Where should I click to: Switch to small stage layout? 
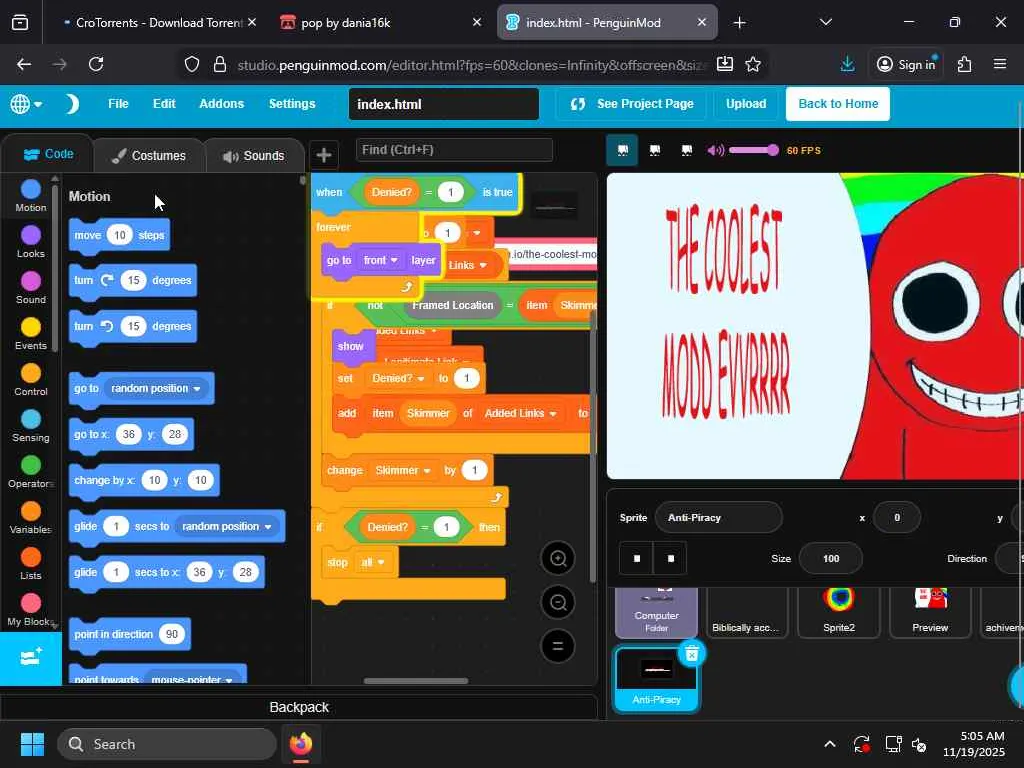point(622,150)
